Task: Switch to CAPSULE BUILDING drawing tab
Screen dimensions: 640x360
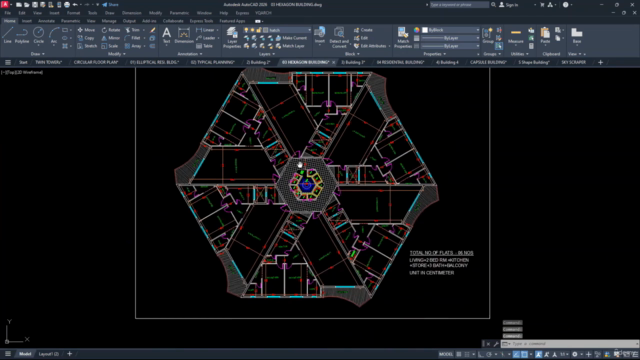Action: (x=488, y=62)
